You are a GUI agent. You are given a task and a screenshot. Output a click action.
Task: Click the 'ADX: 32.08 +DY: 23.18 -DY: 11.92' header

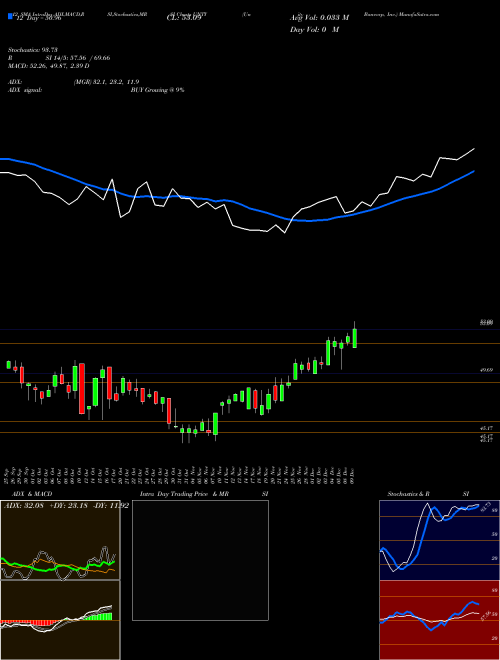click(x=66, y=505)
